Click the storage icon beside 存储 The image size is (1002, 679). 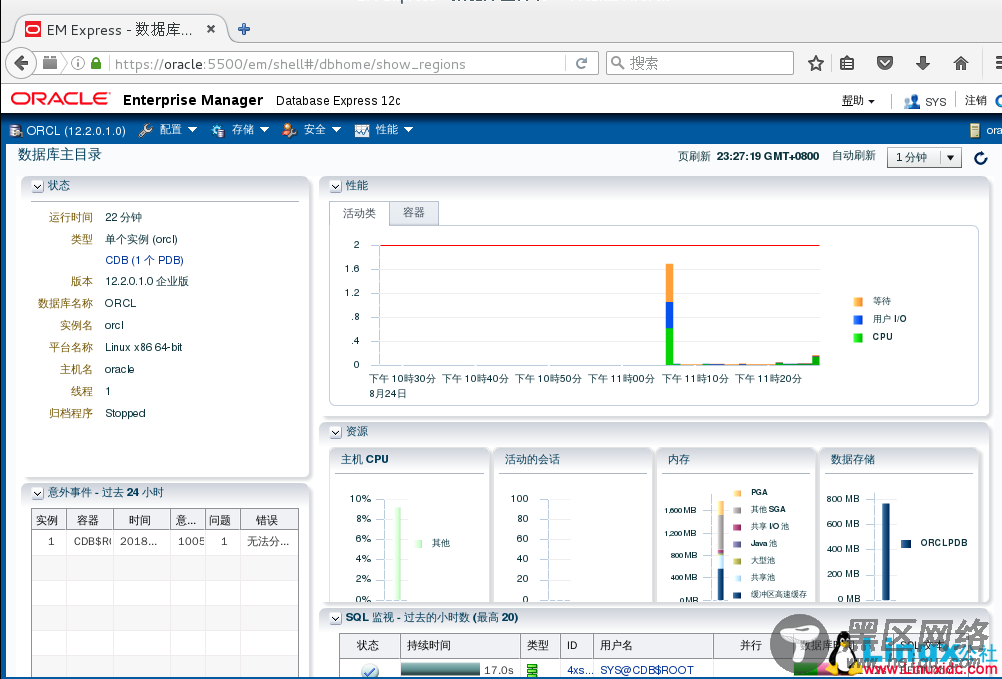click(x=218, y=130)
